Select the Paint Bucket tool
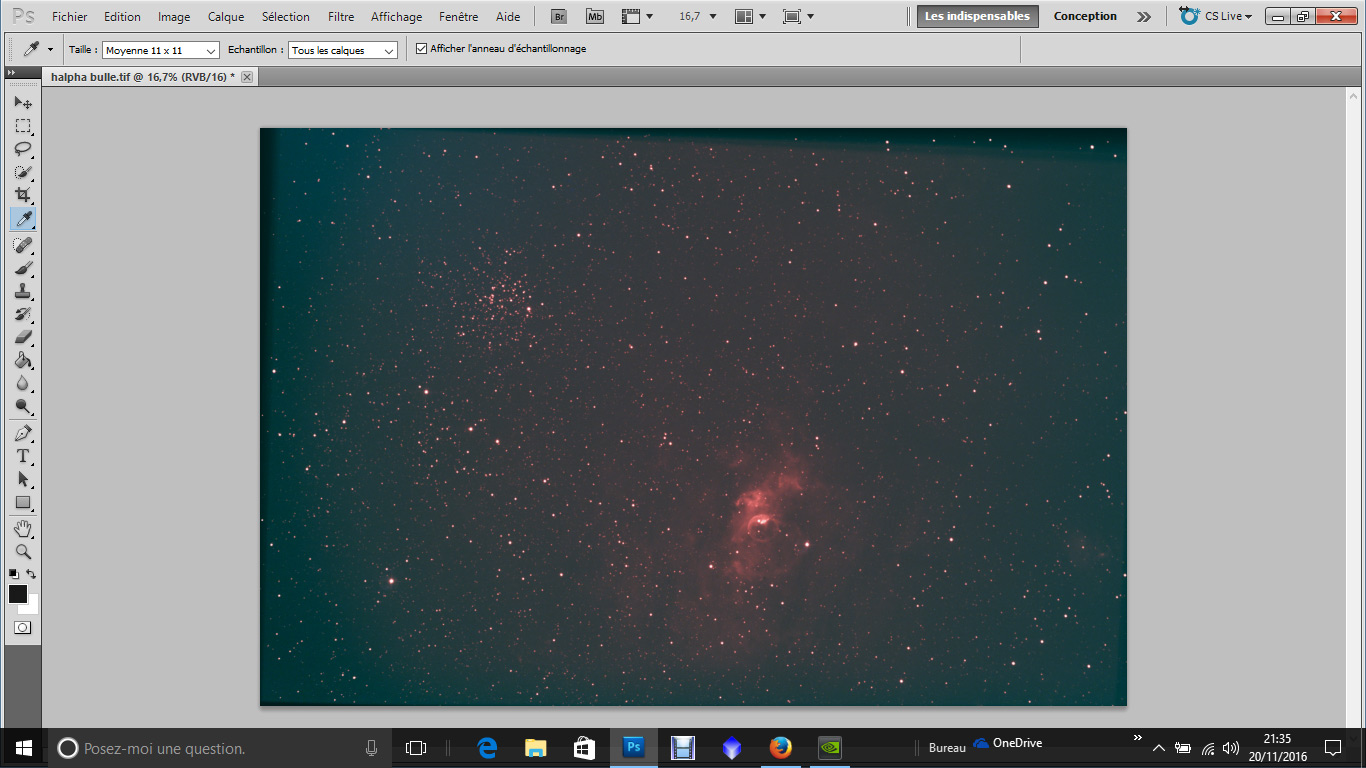1366x768 pixels. click(x=23, y=361)
